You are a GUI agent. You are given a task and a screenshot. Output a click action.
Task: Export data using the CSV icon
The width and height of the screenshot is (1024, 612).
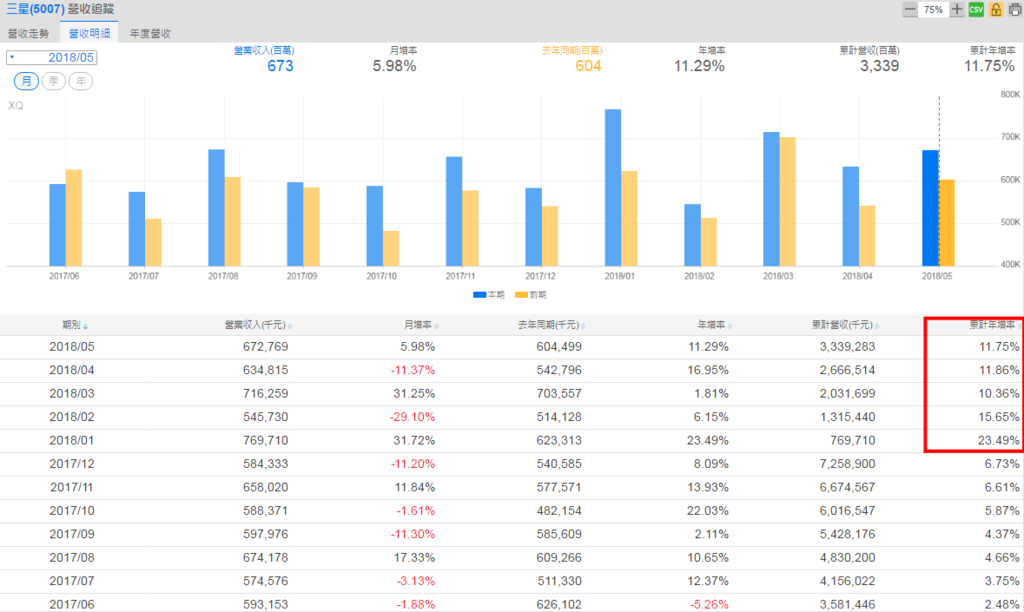[x=976, y=10]
